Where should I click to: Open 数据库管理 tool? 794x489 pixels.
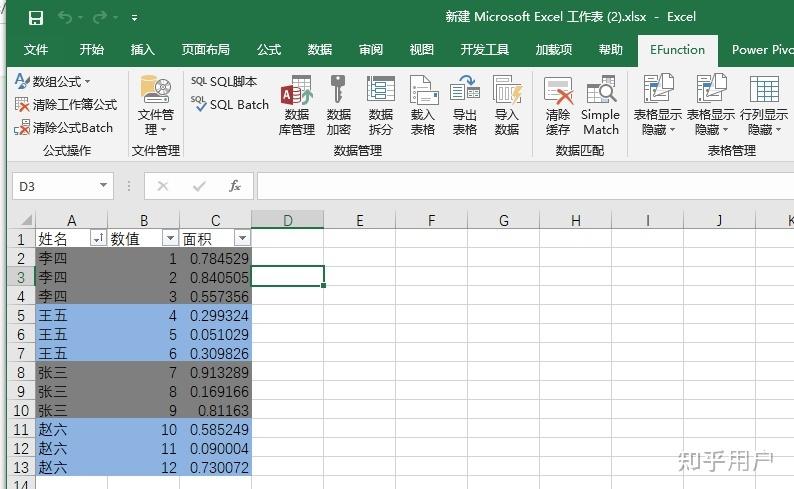tap(297, 106)
